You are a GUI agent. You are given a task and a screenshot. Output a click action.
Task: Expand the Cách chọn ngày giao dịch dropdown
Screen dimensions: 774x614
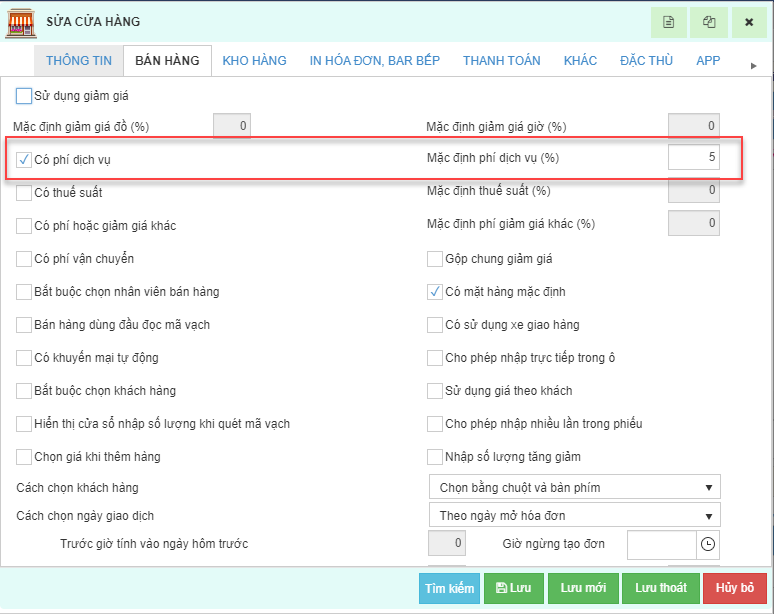(x=574, y=515)
